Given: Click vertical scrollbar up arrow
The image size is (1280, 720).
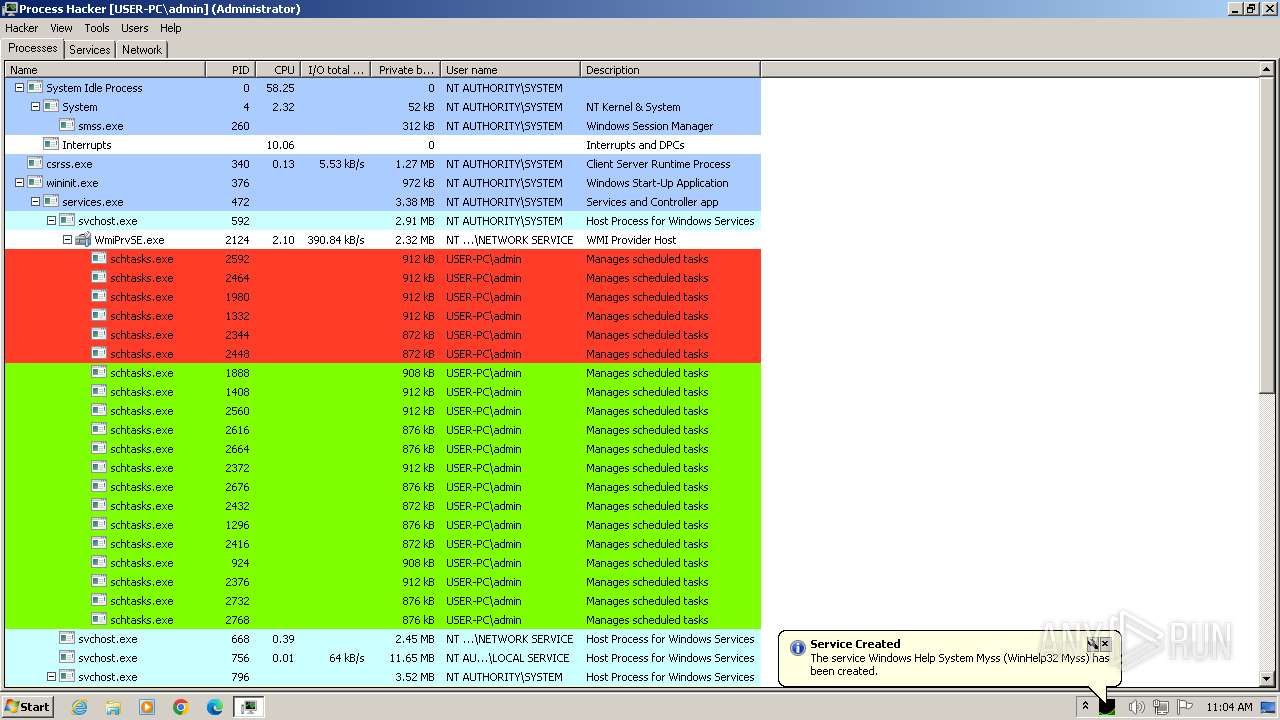Looking at the screenshot, I should [1267, 70].
